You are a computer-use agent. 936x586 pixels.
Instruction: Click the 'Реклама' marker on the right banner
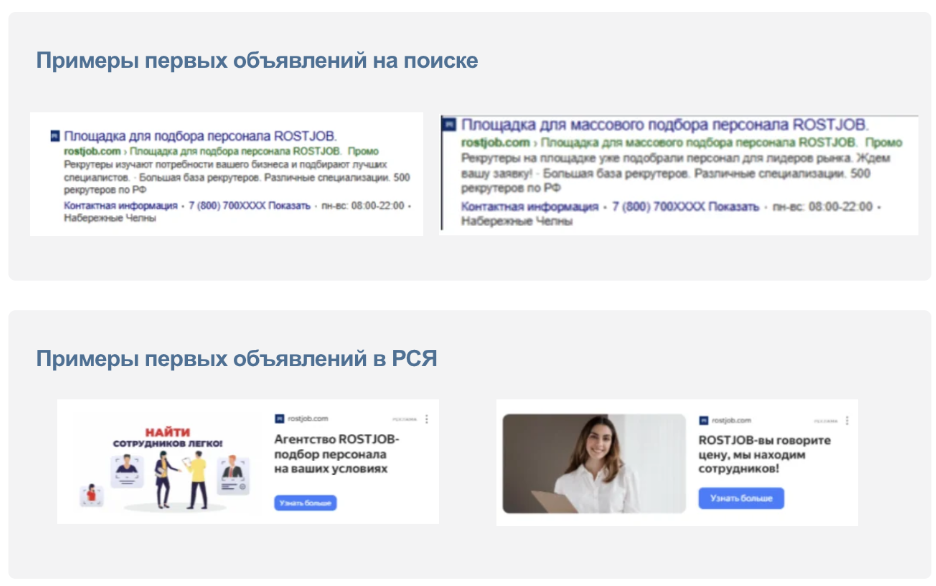pyautogui.click(x=826, y=421)
